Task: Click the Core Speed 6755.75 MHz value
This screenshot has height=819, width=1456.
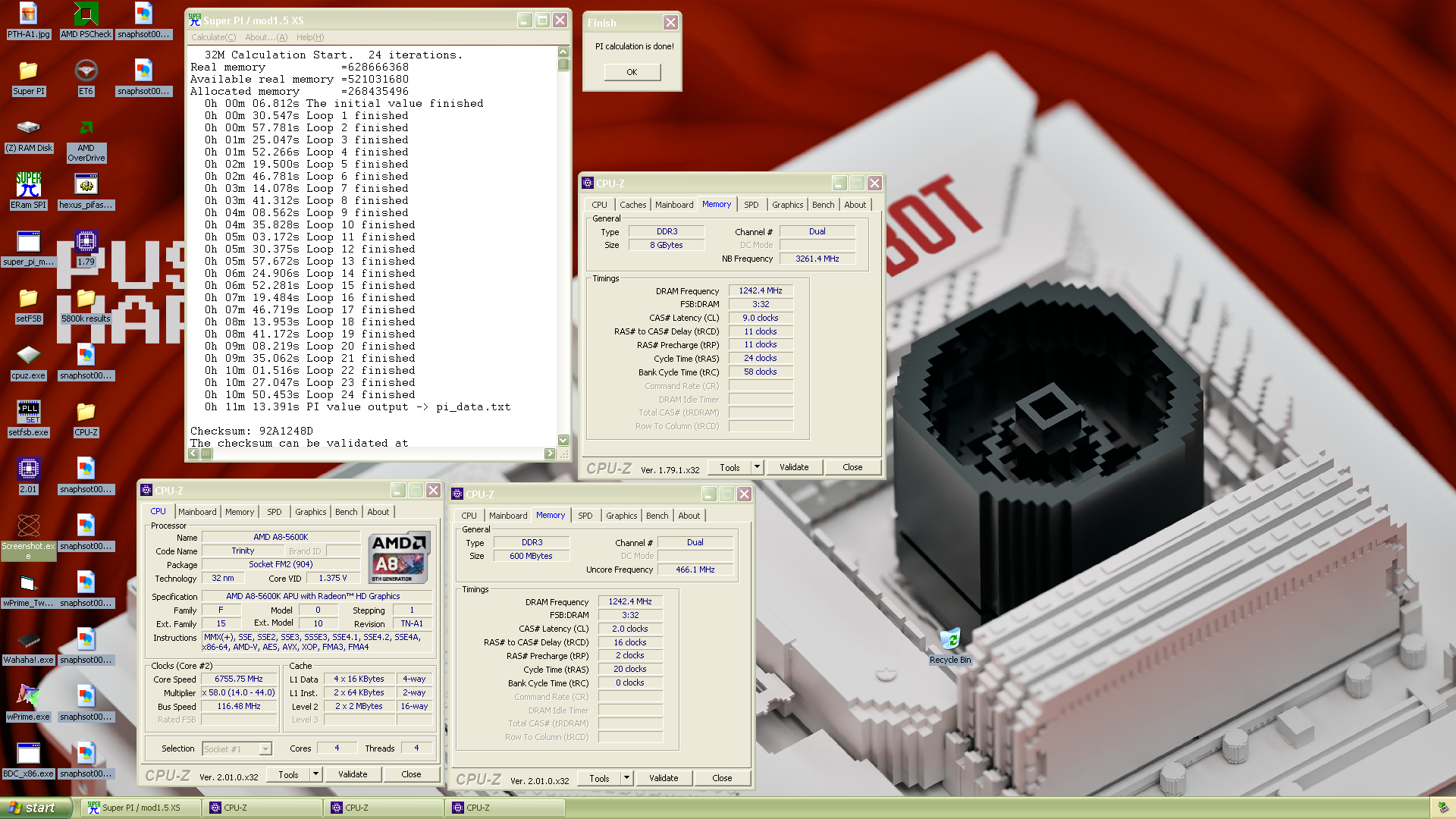Action: [238, 679]
